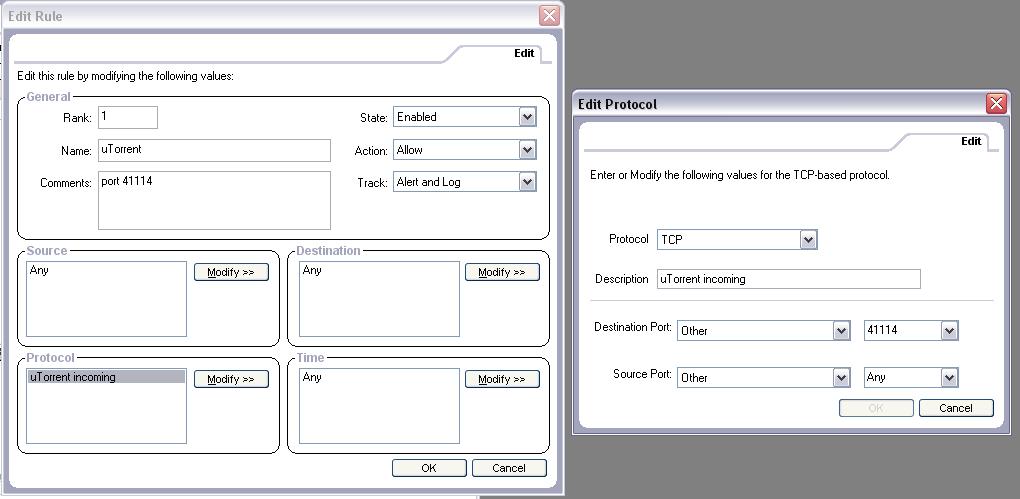Image resolution: width=1020 pixels, height=499 pixels.
Task: Open the 41114 destination port value dropdown
Action: tap(911, 330)
